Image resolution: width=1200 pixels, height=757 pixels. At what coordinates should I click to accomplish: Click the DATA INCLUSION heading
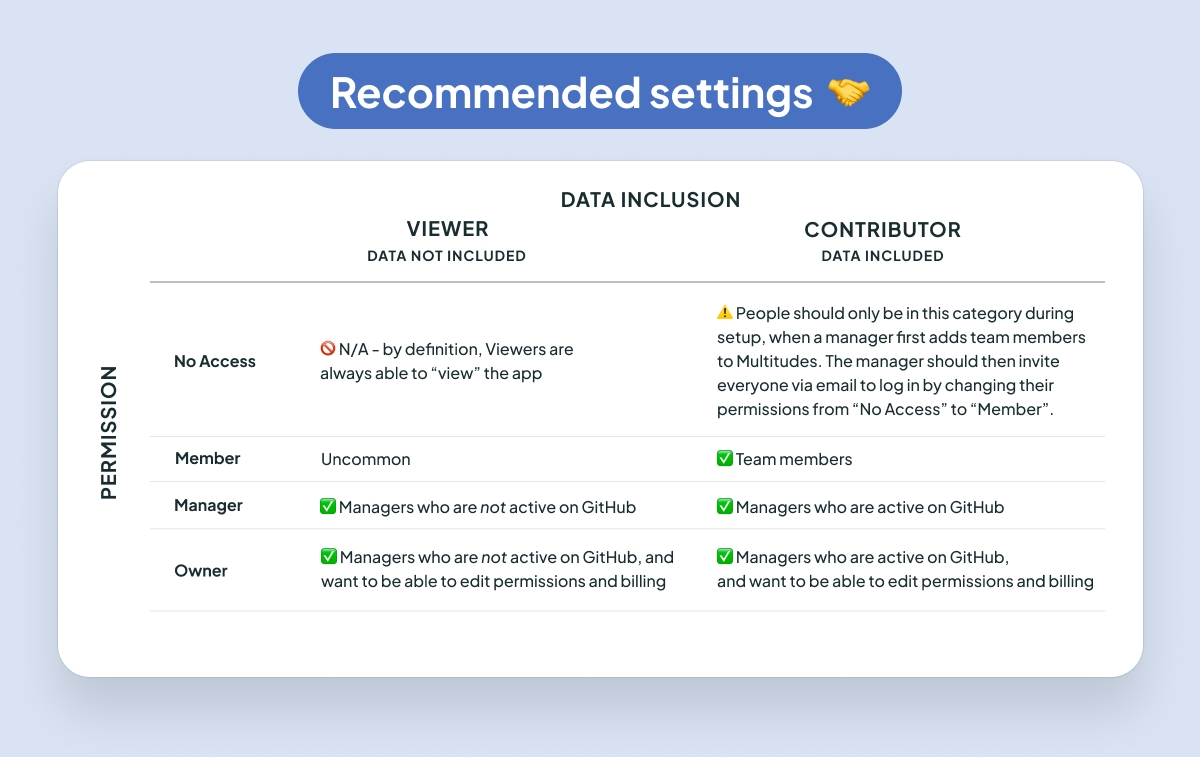tap(650, 200)
